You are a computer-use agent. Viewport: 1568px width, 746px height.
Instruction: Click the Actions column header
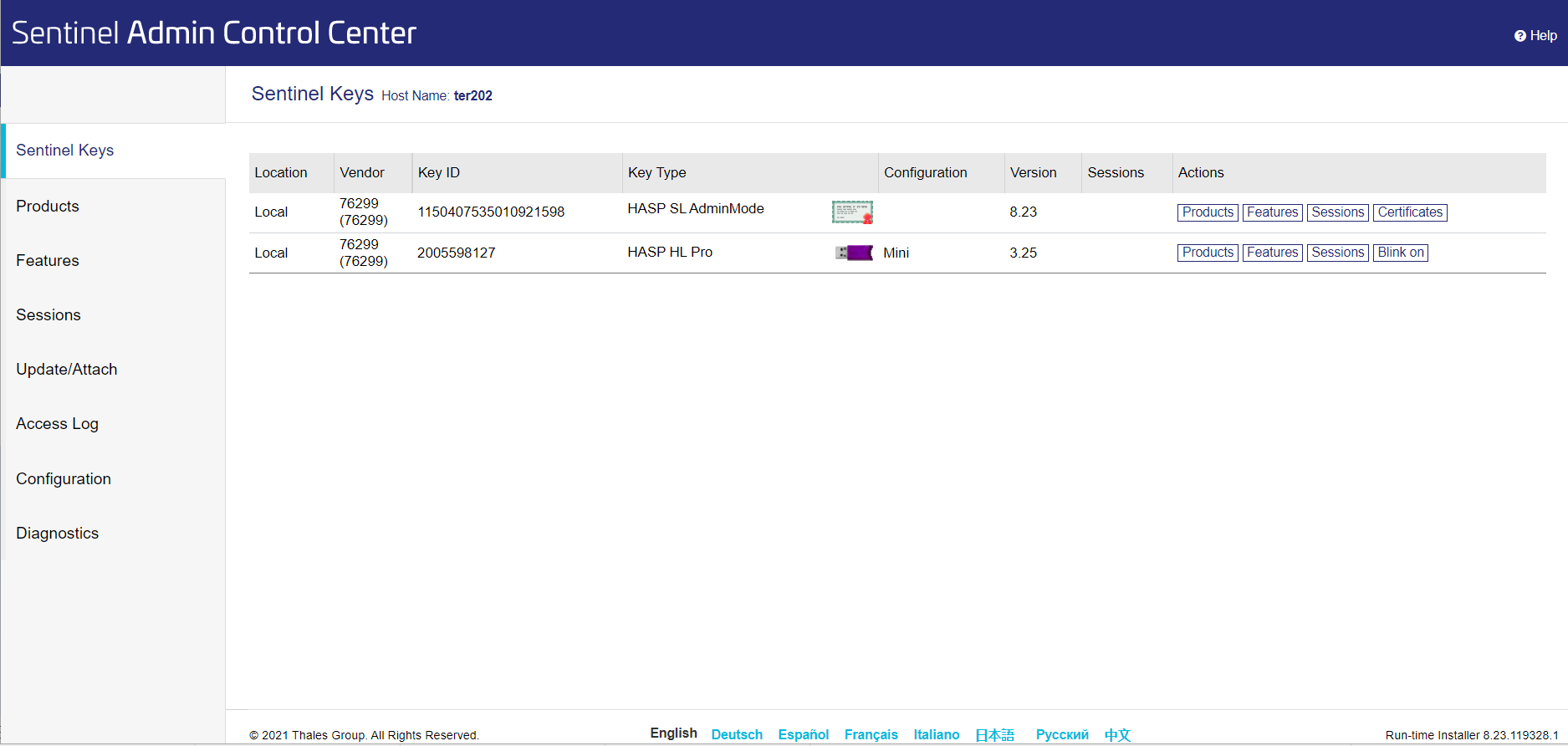1201,173
